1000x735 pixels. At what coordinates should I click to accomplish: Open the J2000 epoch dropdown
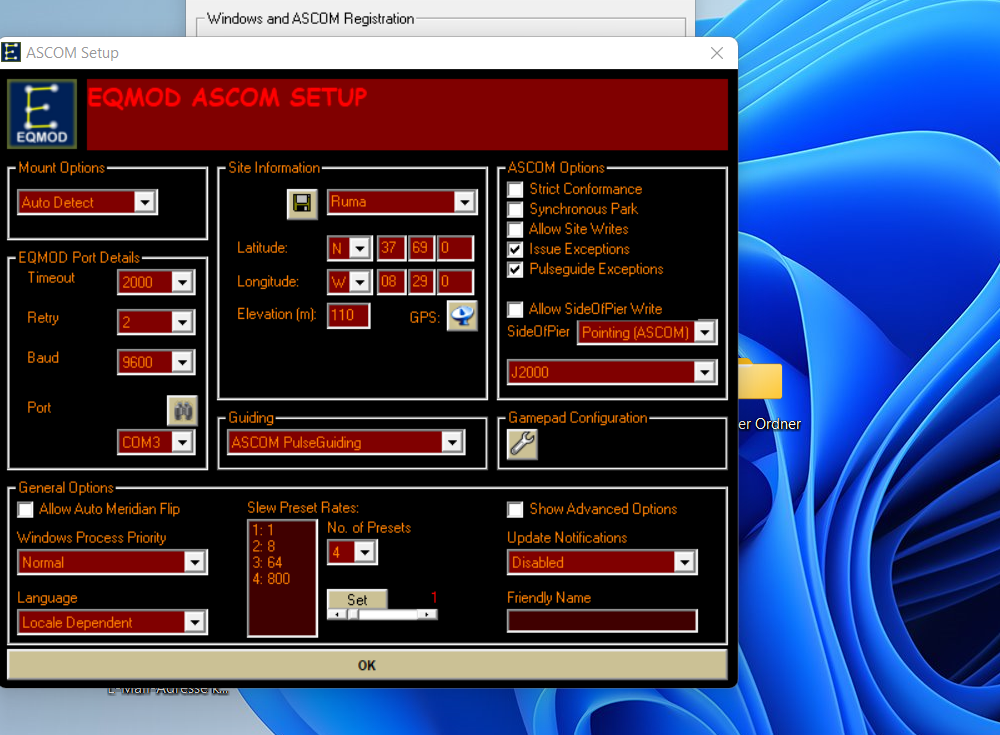click(x=705, y=372)
